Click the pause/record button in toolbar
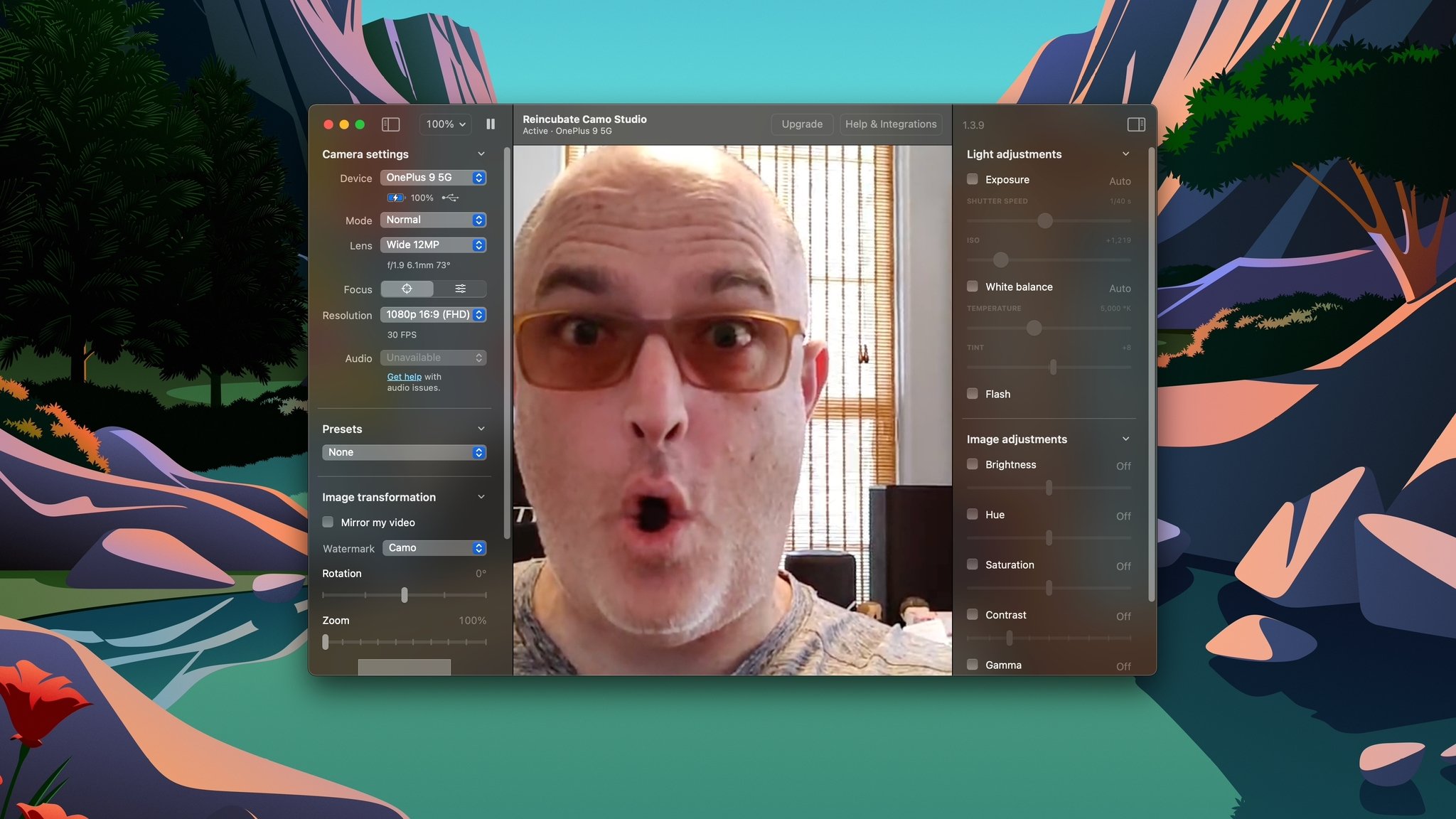This screenshot has width=1456, height=819. (x=490, y=124)
